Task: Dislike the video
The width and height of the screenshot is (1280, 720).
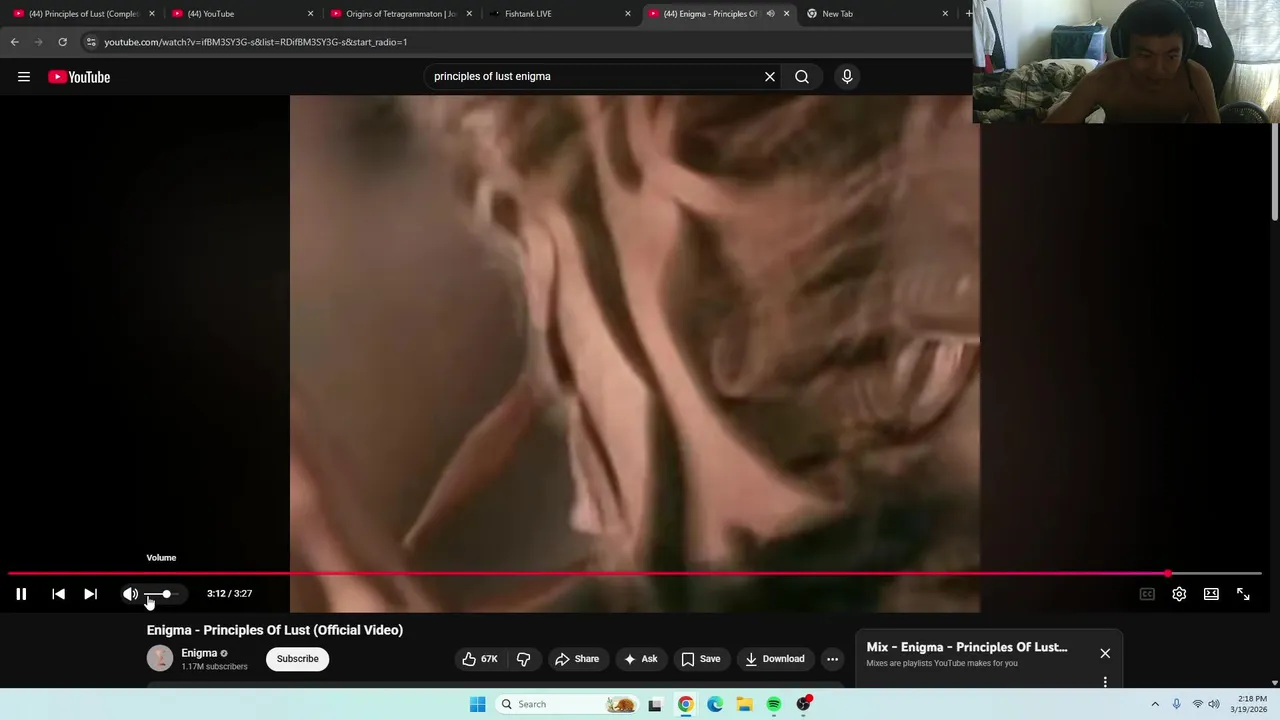Action: (x=523, y=659)
